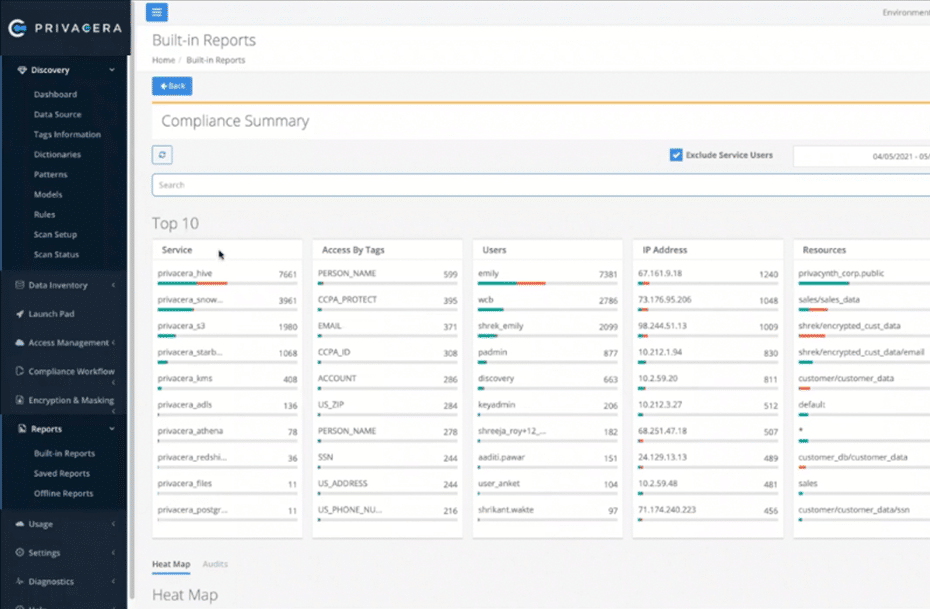Click the Diagnostics pulse icon
This screenshot has width=930, height=609.
pyautogui.click(x=20, y=582)
